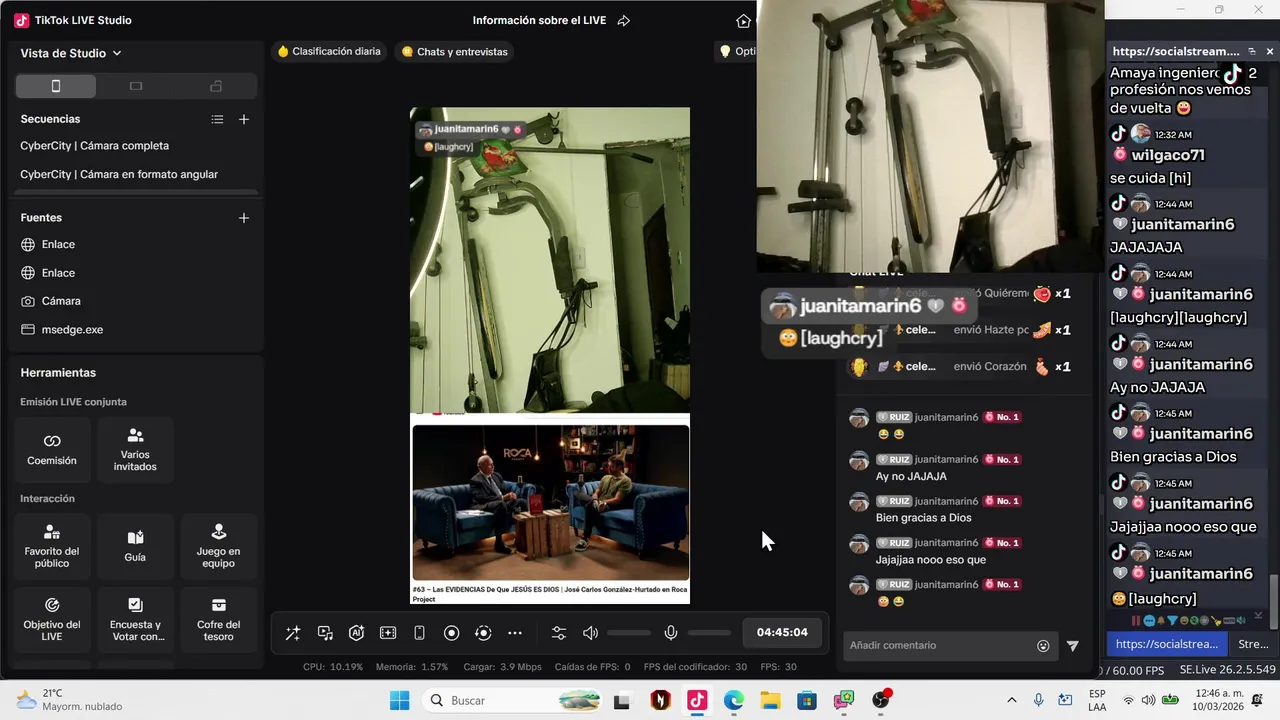Select the landscape layout tab
Viewport: 1280px width, 720px height.
tap(136, 86)
